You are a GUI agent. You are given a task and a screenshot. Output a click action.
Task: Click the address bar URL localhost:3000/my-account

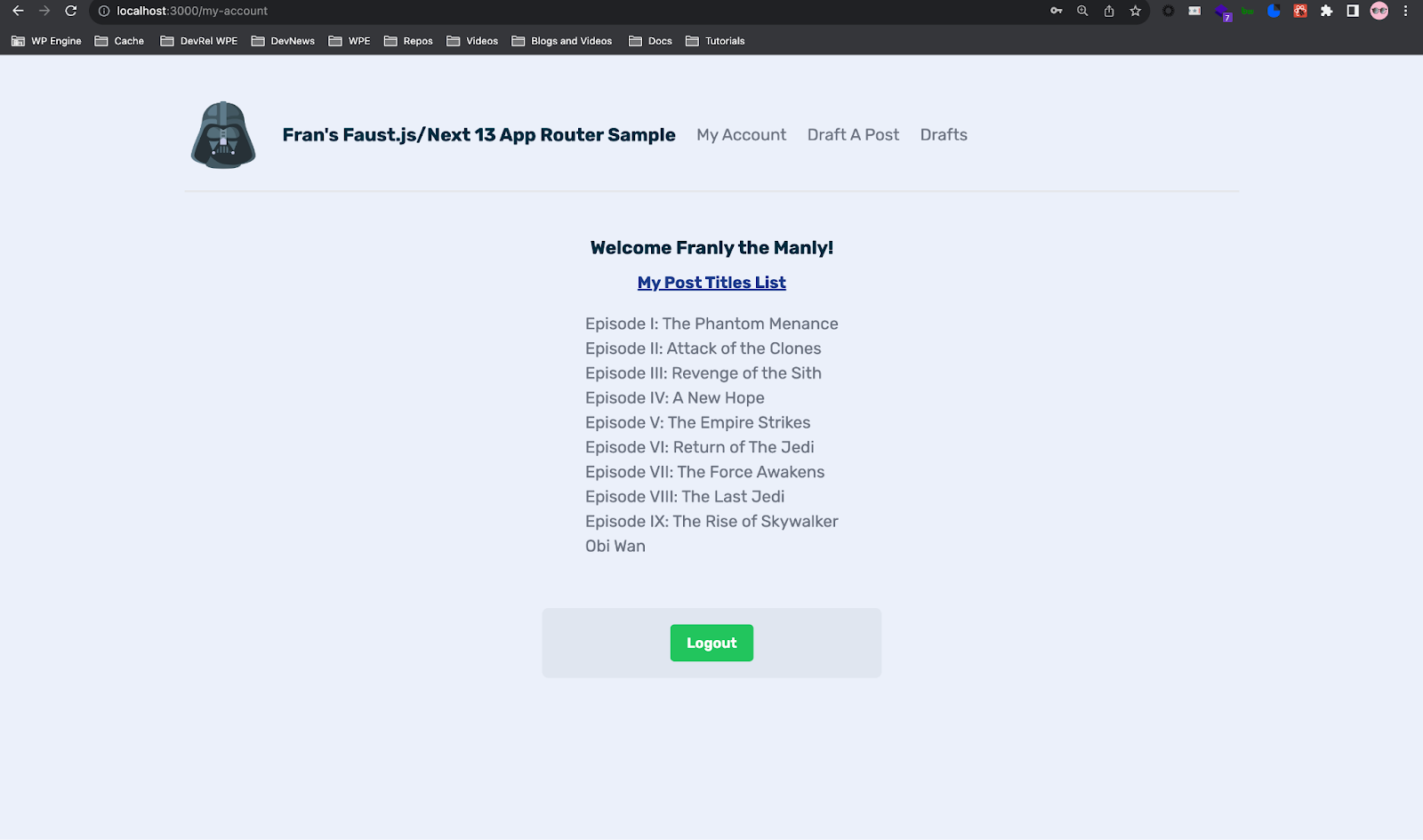pos(192,12)
